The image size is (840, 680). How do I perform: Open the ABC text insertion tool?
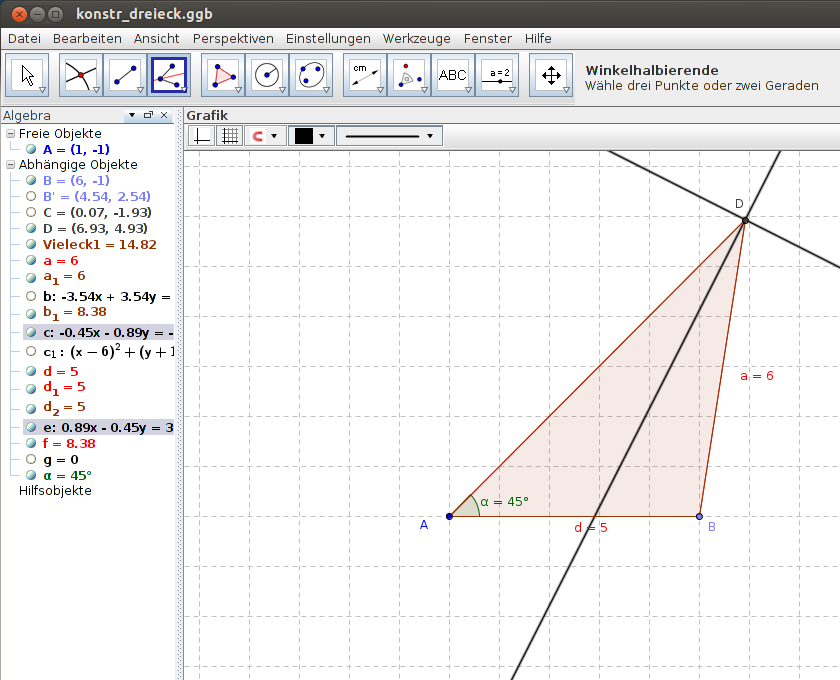coord(453,74)
